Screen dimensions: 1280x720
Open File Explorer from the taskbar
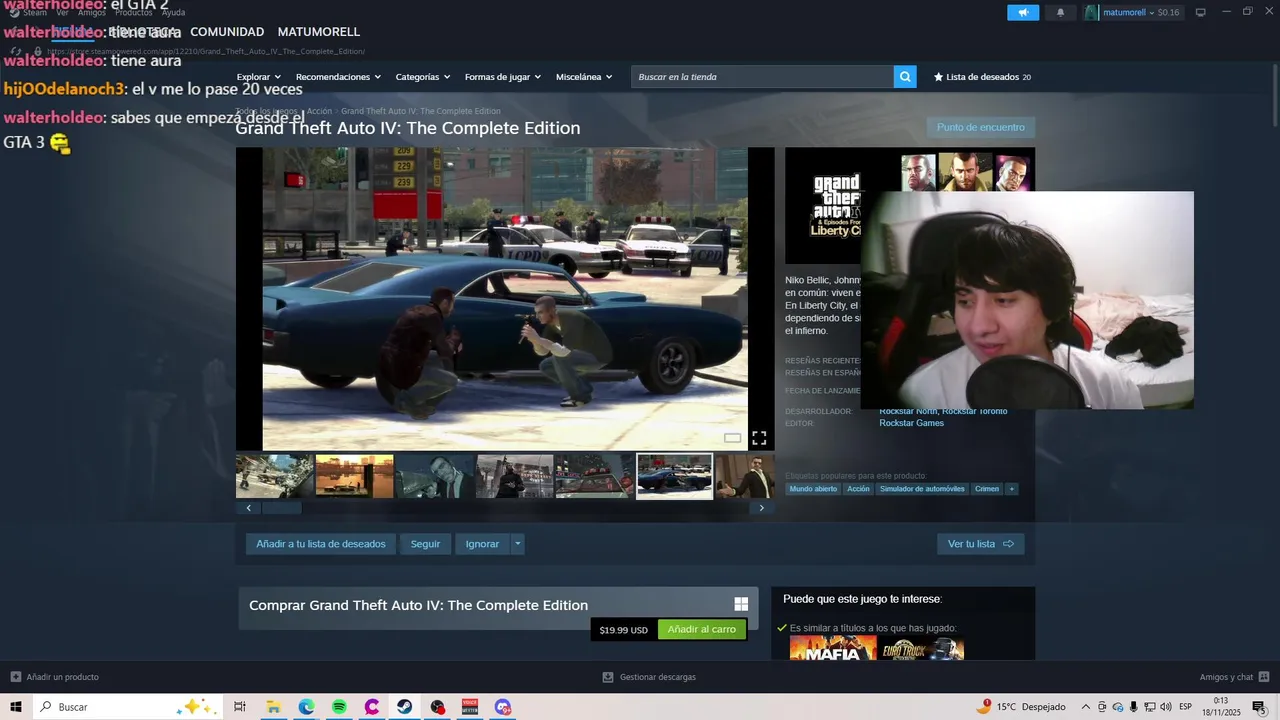pyautogui.click(x=273, y=707)
